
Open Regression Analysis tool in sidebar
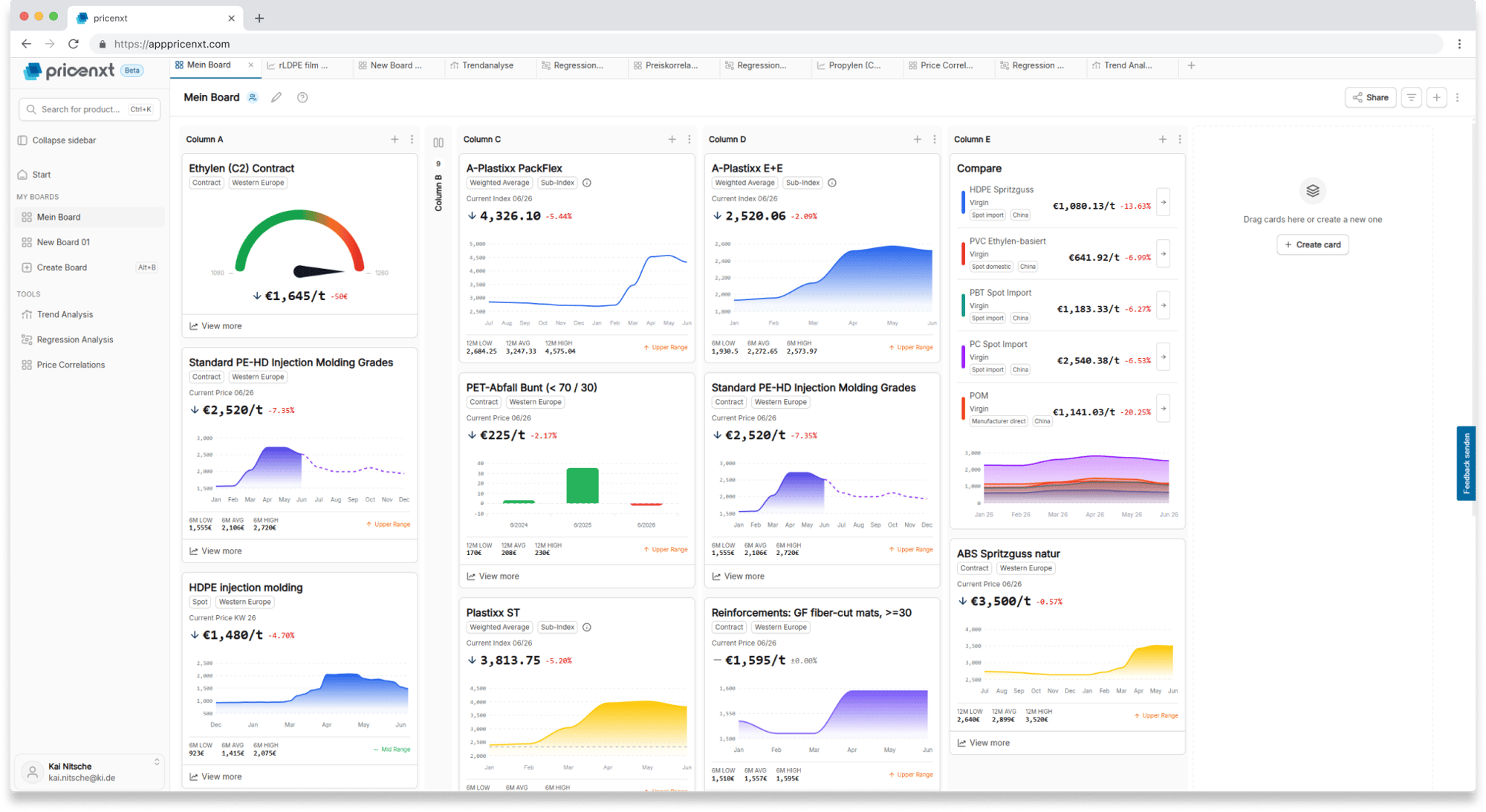coord(75,340)
